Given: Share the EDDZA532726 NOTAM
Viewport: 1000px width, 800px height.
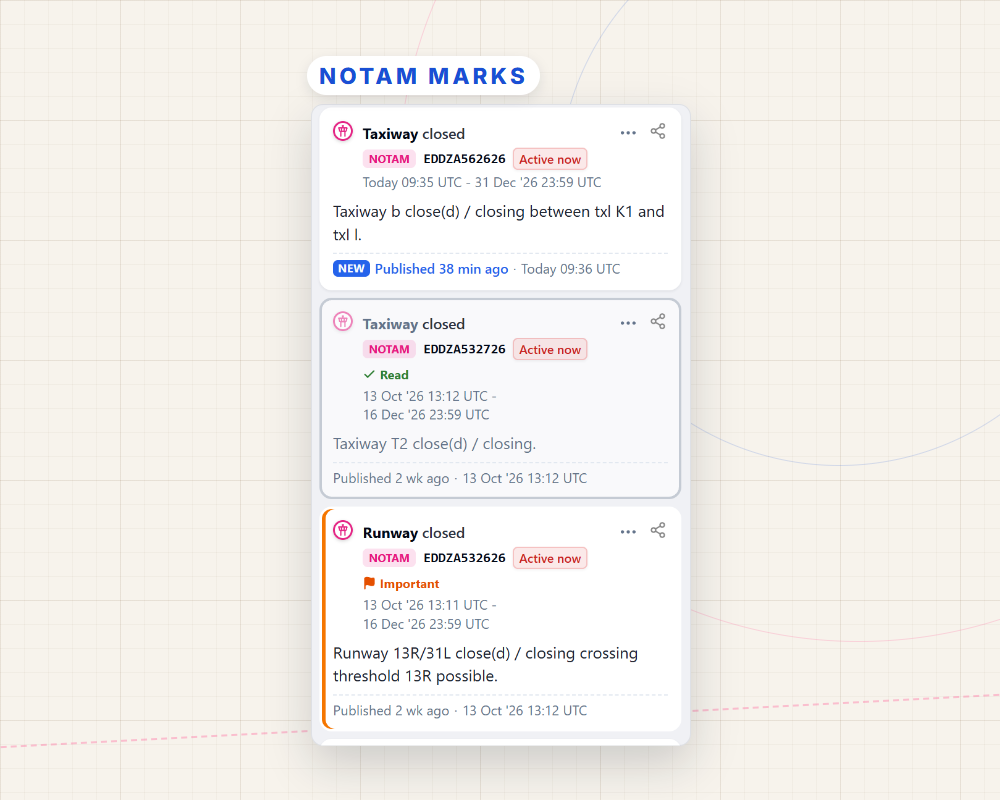Looking at the screenshot, I should (x=658, y=322).
